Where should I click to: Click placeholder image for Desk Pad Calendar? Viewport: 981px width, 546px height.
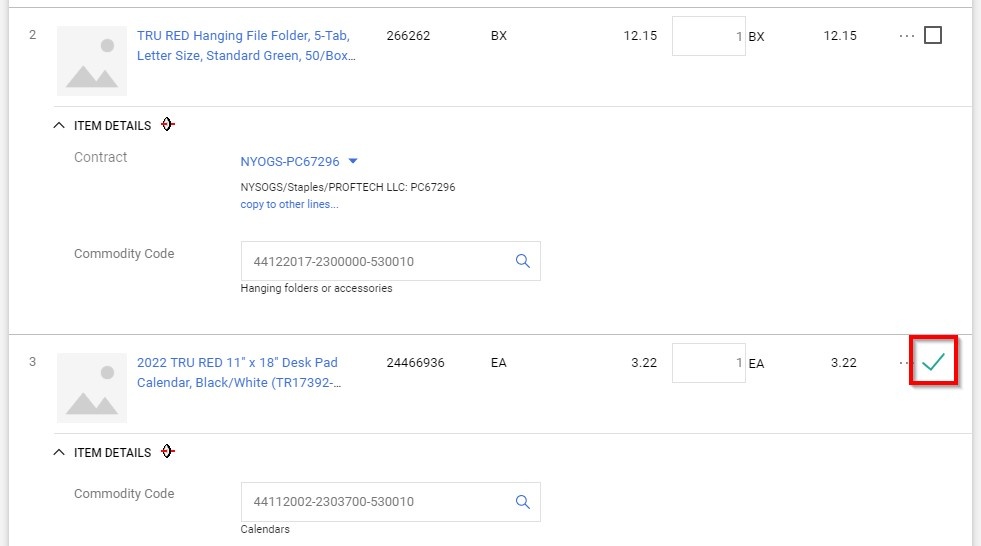pyautogui.click(x=92, y=388)
